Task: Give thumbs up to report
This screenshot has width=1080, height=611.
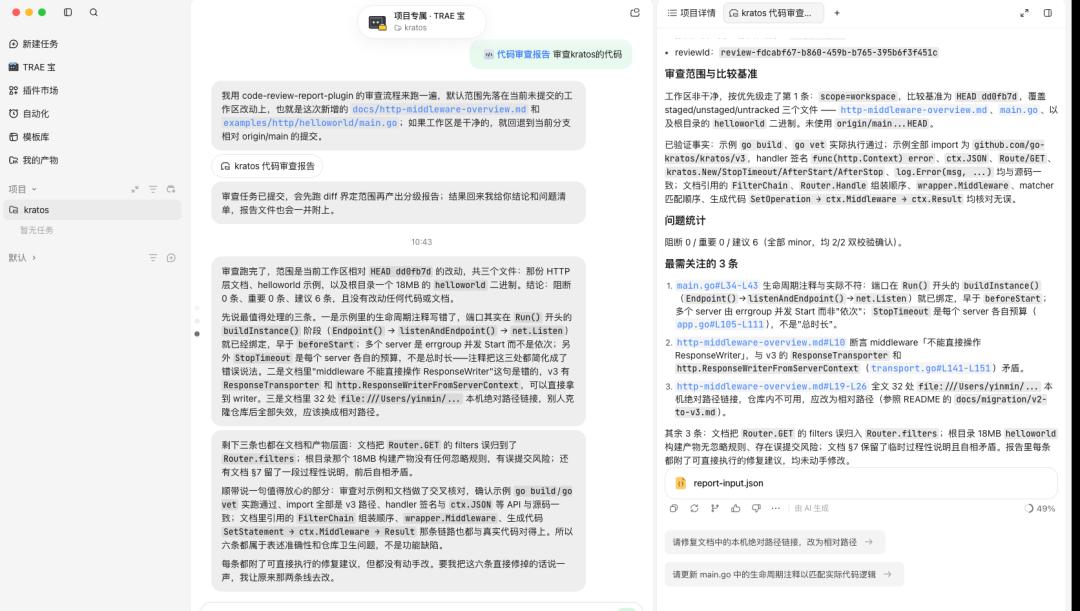Action: click(x=736, y=508)
